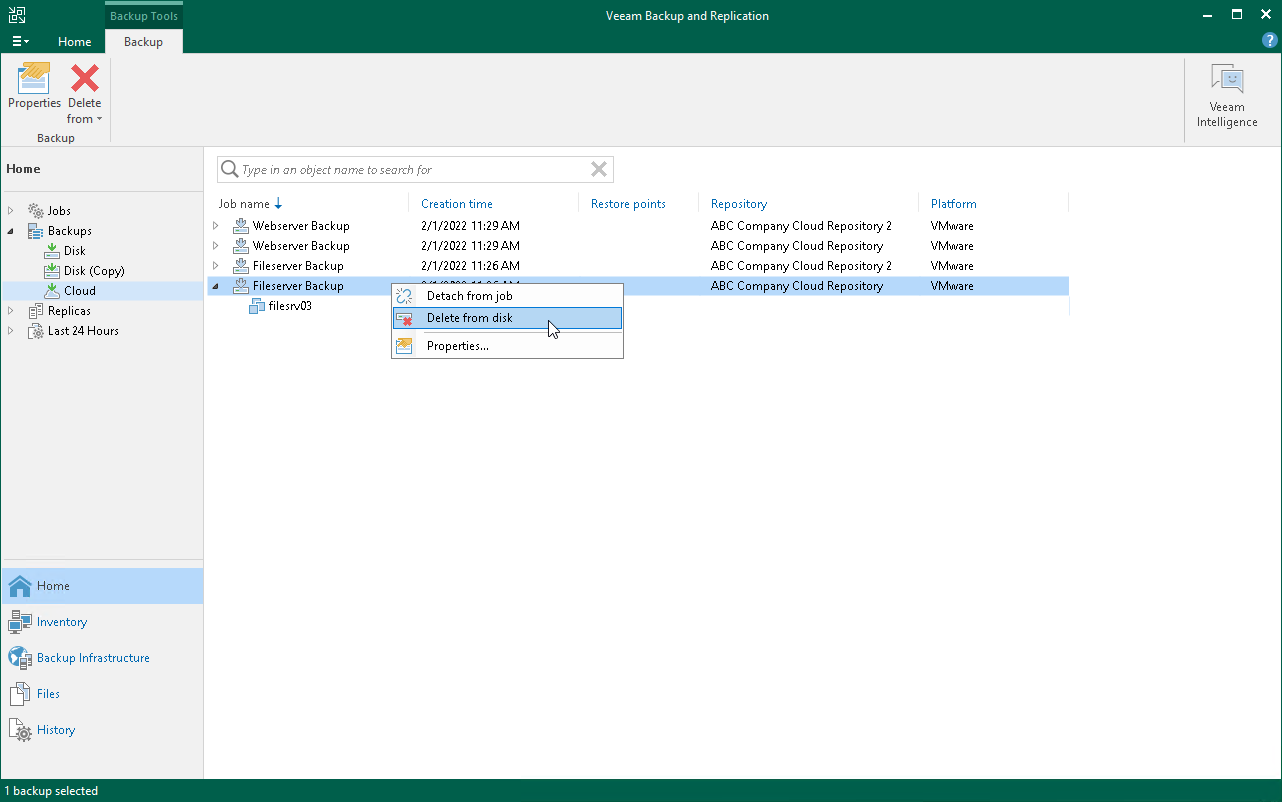Select Delete from disk in context menu
Image resolution: width=1282 pixels, height=802 pixels.
(470, 318)
